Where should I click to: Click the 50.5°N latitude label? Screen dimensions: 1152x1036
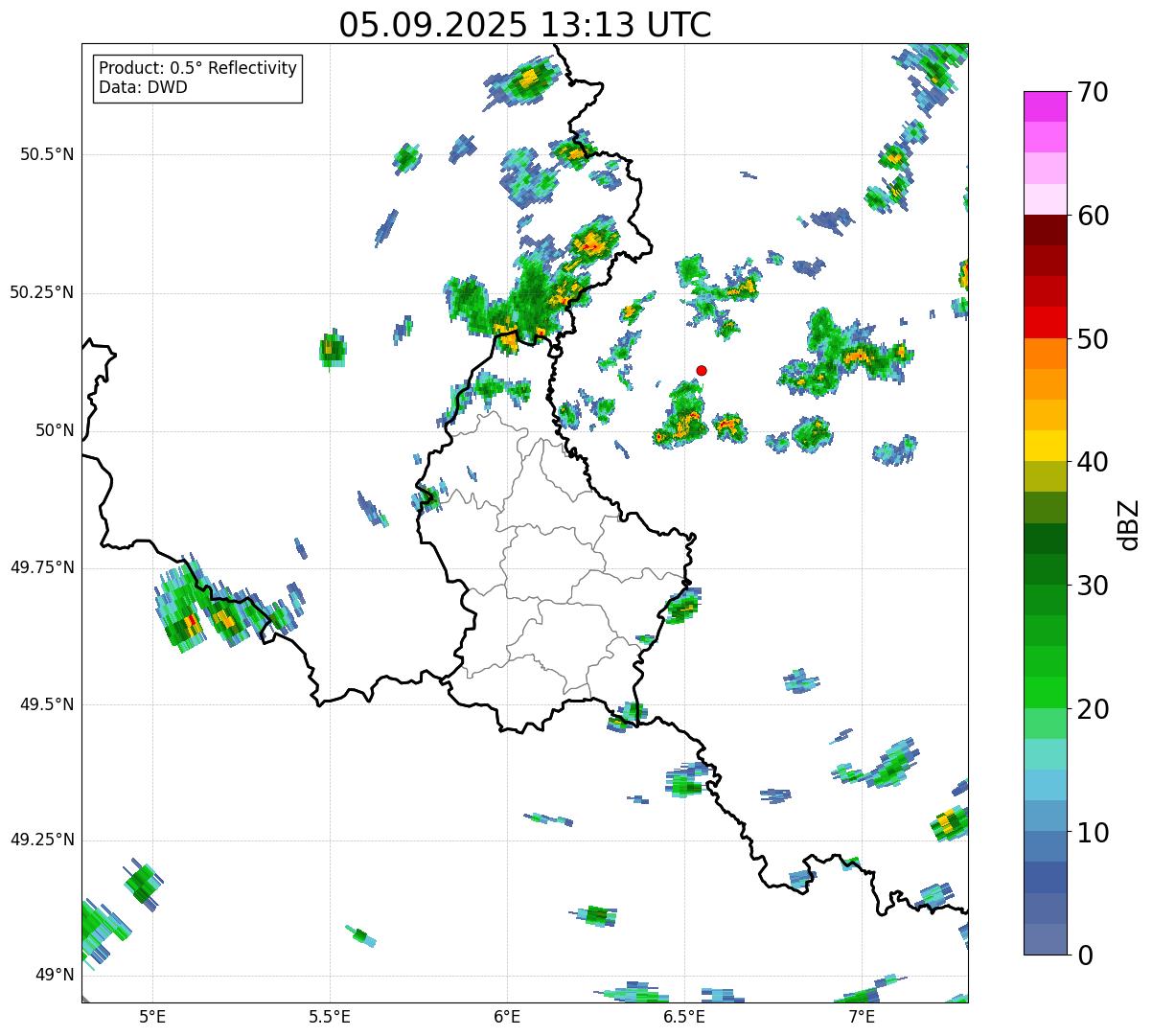(46, 154)
